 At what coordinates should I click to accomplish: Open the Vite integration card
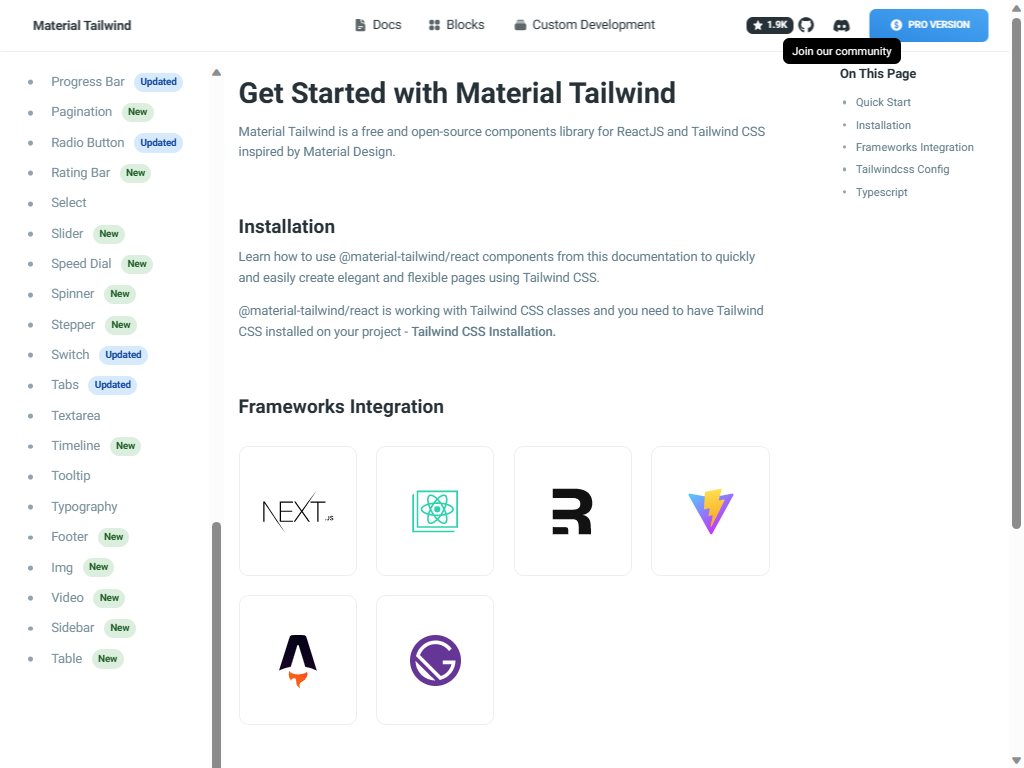click(710, 511)
